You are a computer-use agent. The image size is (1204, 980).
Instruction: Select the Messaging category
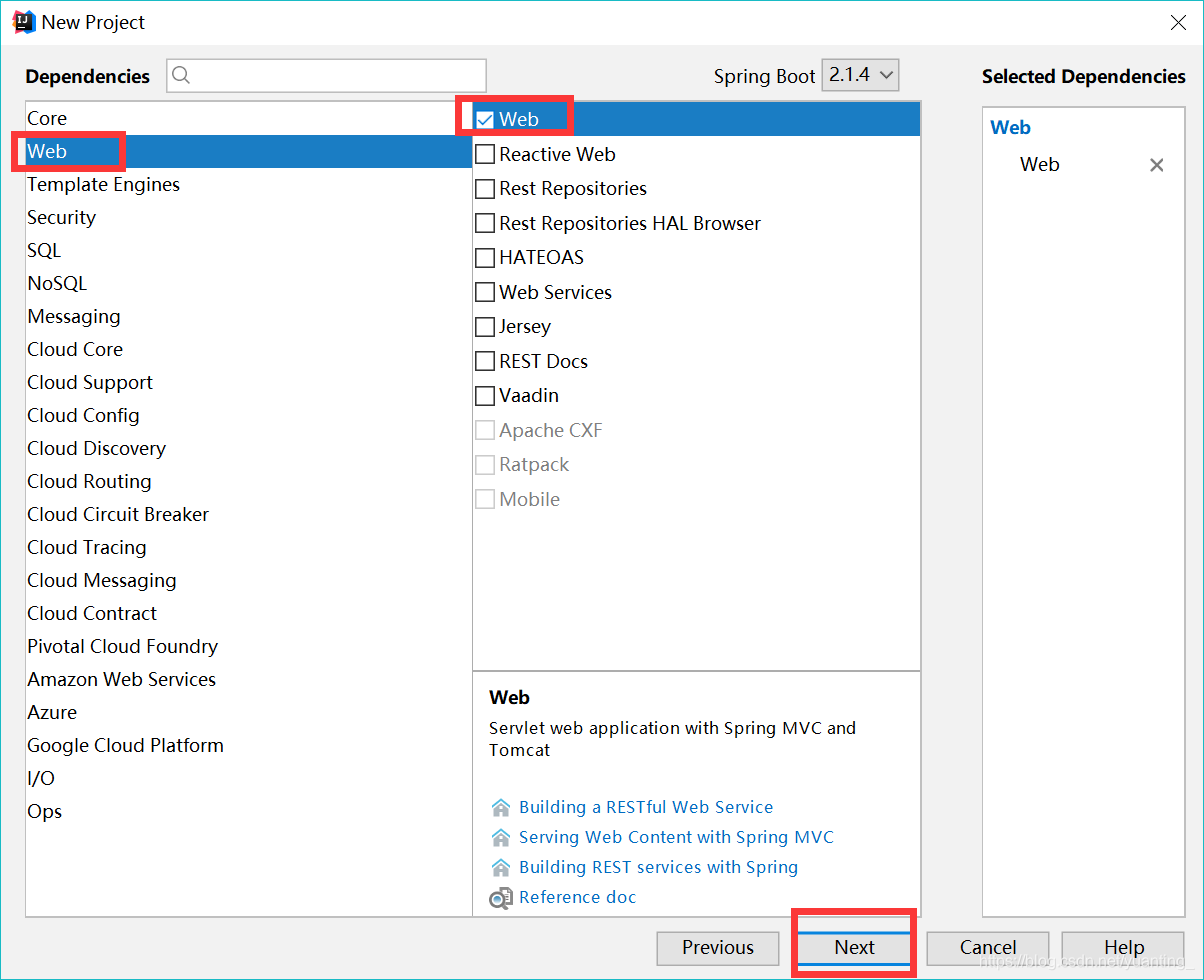(x=248, y=316)
